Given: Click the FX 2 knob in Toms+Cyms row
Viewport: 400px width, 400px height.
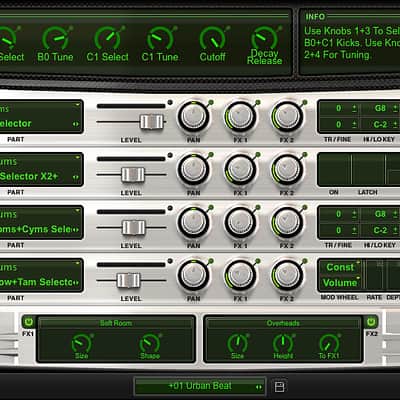Looking at the screenshot, I should point(287,223).
